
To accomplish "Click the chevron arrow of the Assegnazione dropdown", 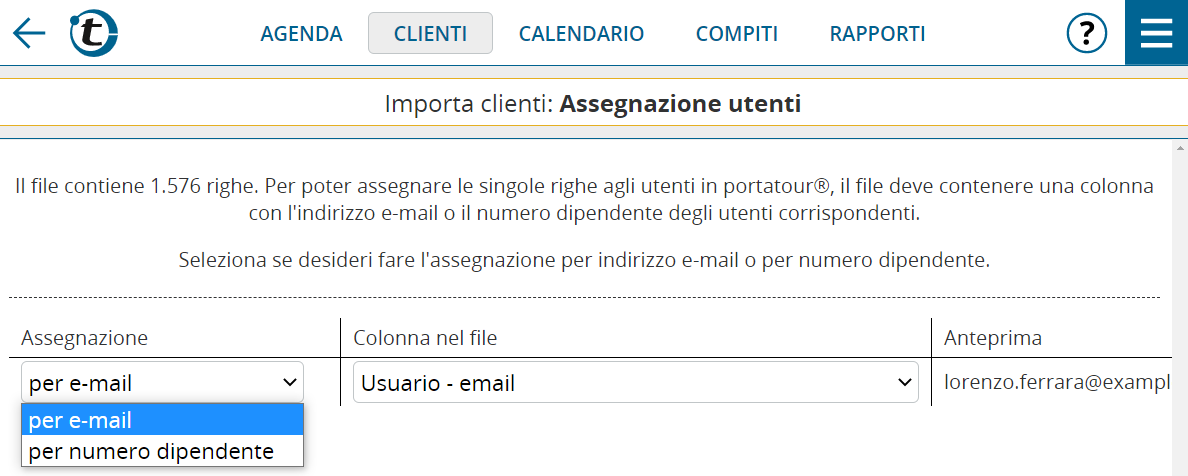I will pos(289,383).
